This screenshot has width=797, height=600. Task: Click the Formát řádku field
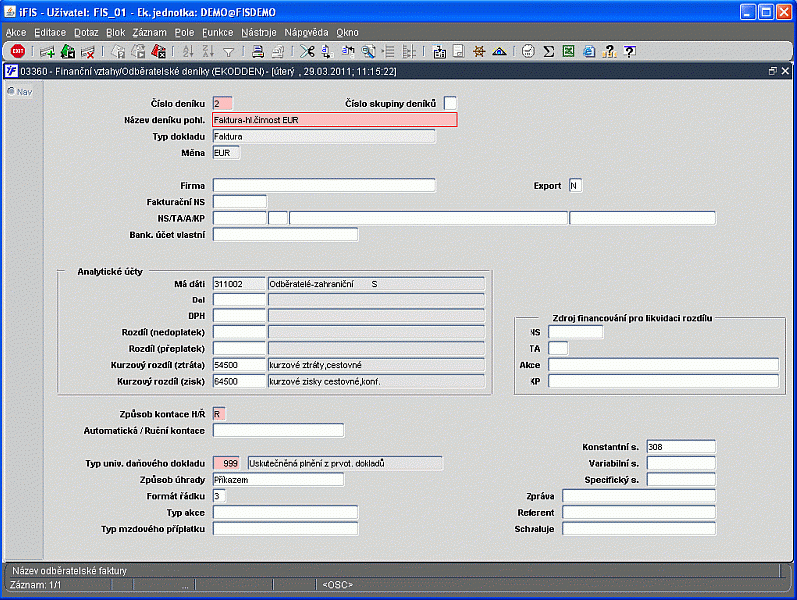(x=219, y=496)
